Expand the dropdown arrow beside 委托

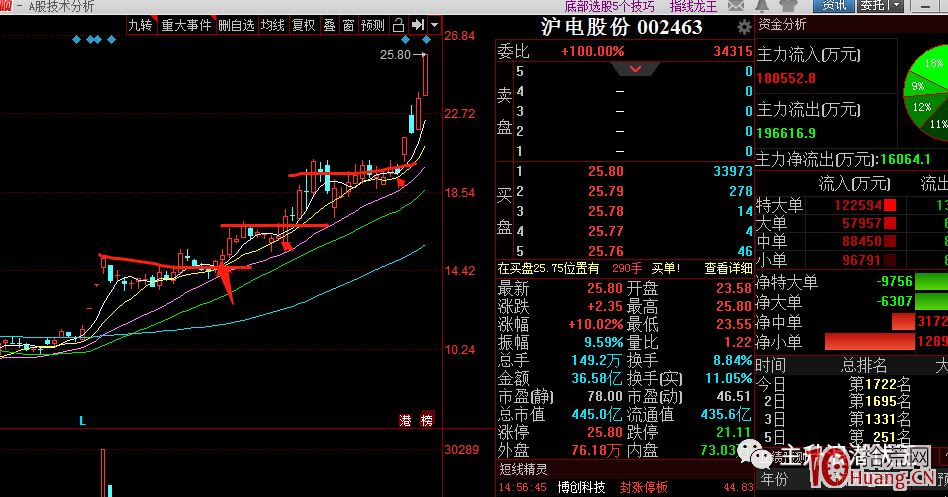pyautogui.click(x=897, y=6)
